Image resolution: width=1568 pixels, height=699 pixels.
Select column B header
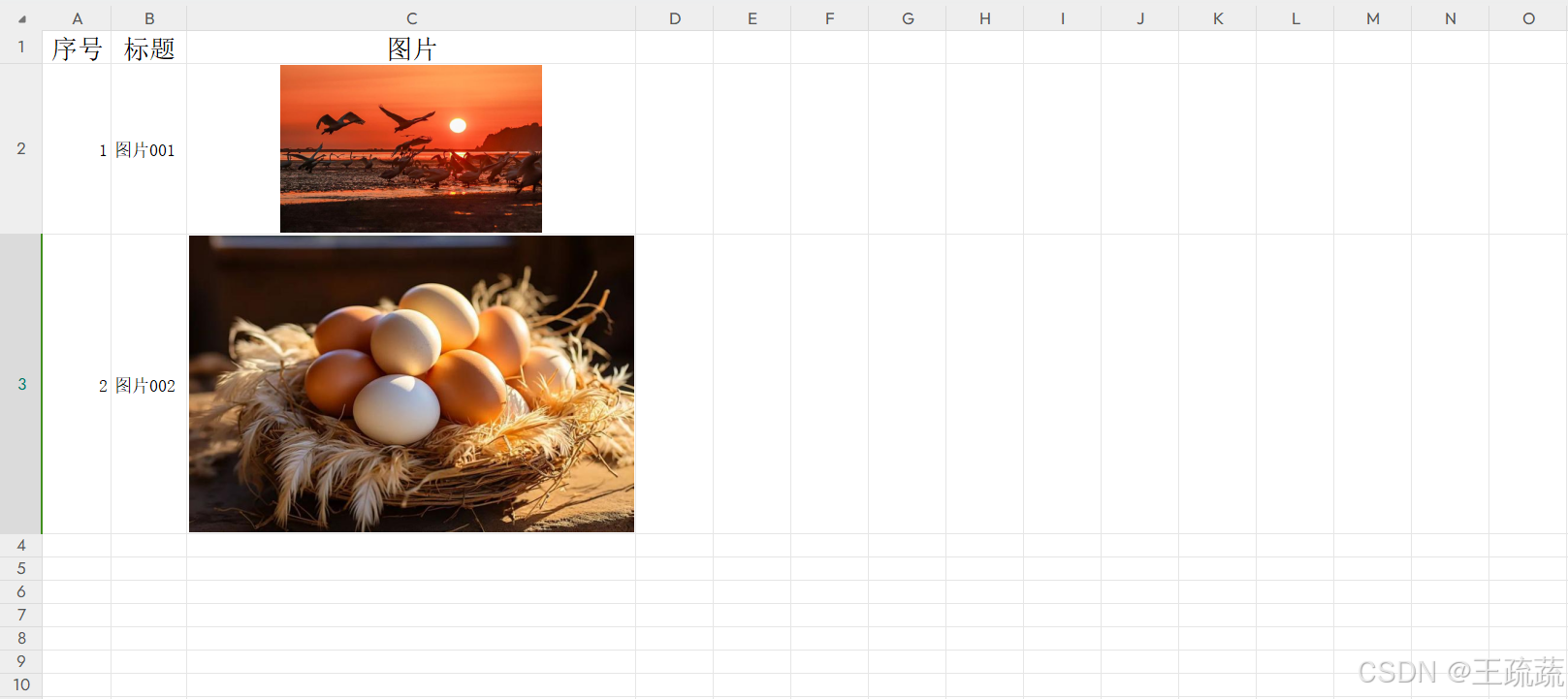pyautogui.click(x=148, y=18)
